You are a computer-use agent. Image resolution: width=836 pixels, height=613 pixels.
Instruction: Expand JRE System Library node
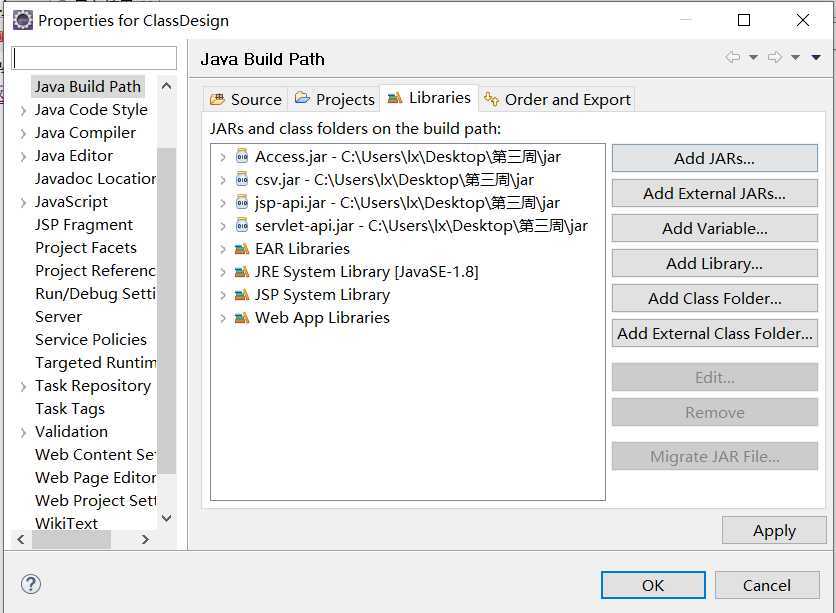(x=223, y=272)
